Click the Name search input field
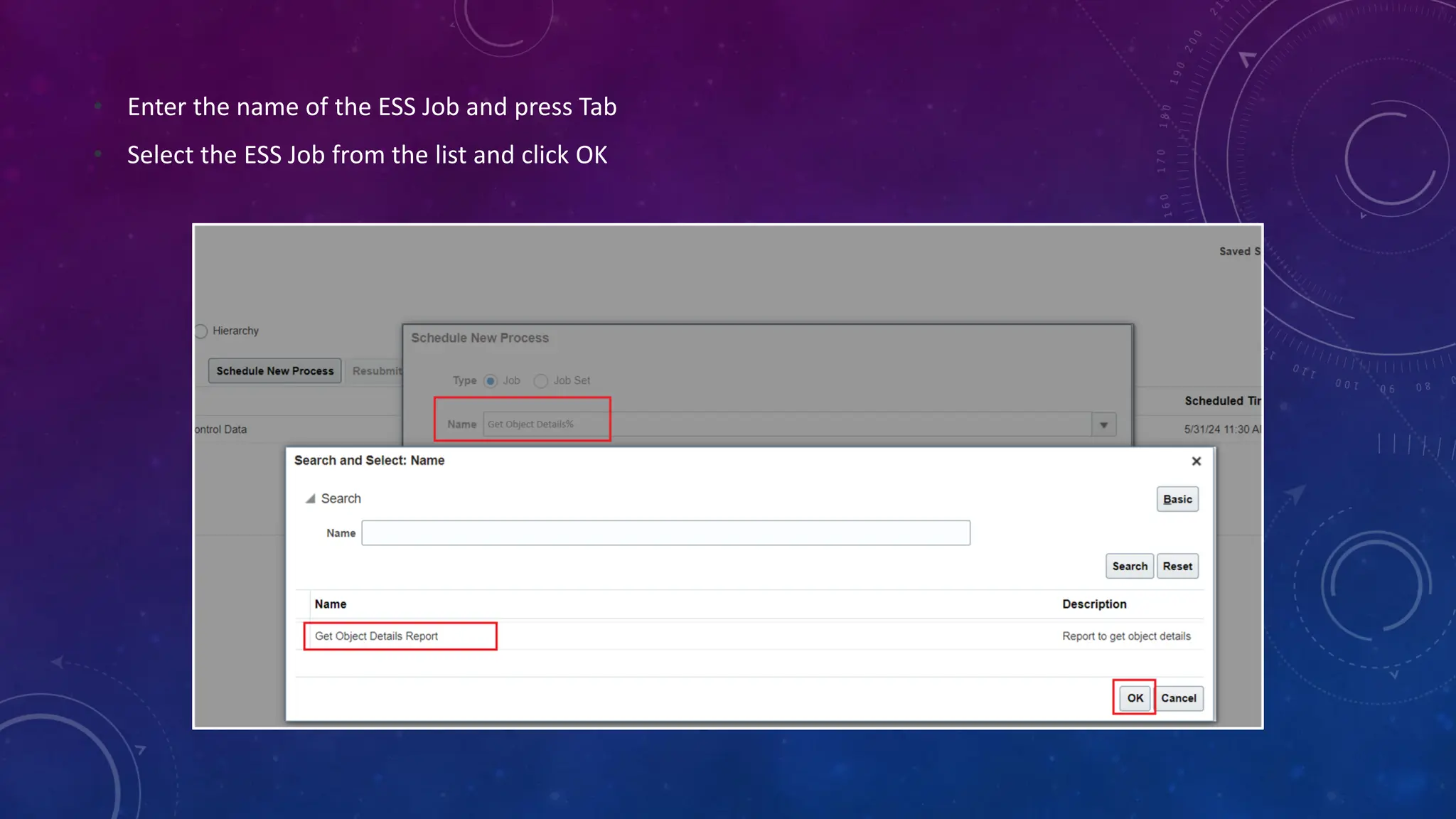 [665, 533]
